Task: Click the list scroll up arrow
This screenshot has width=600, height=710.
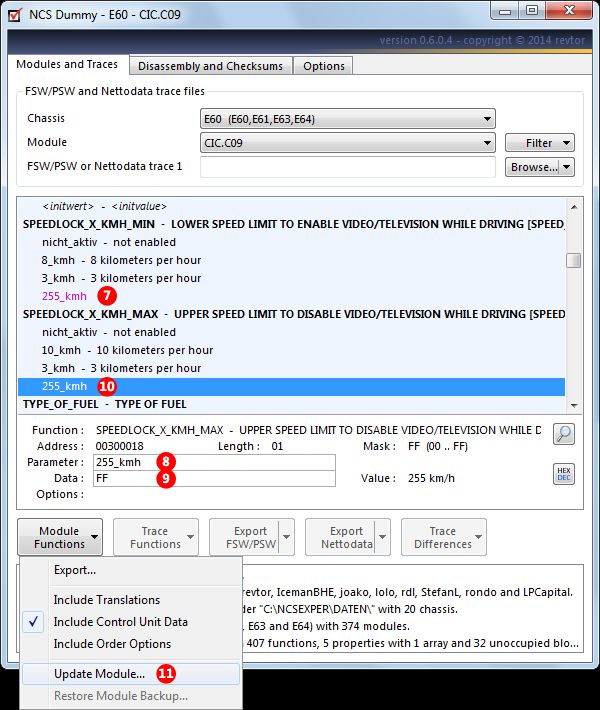Action: coord(574,207)
